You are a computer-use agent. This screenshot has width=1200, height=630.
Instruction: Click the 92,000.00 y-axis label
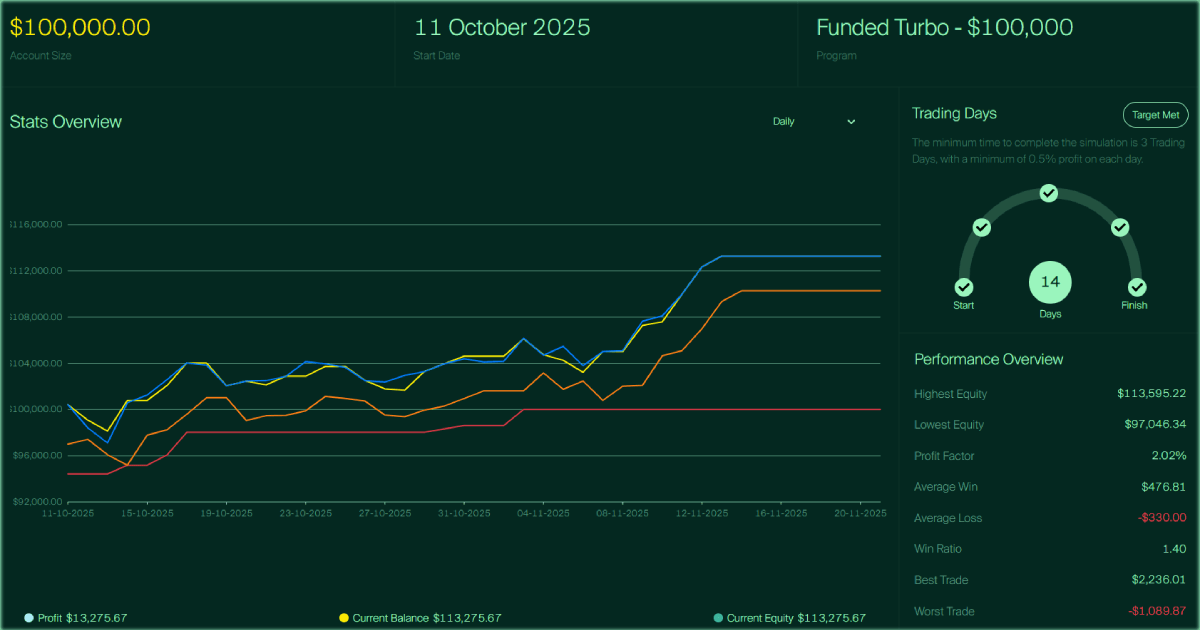tap(38, 502)
